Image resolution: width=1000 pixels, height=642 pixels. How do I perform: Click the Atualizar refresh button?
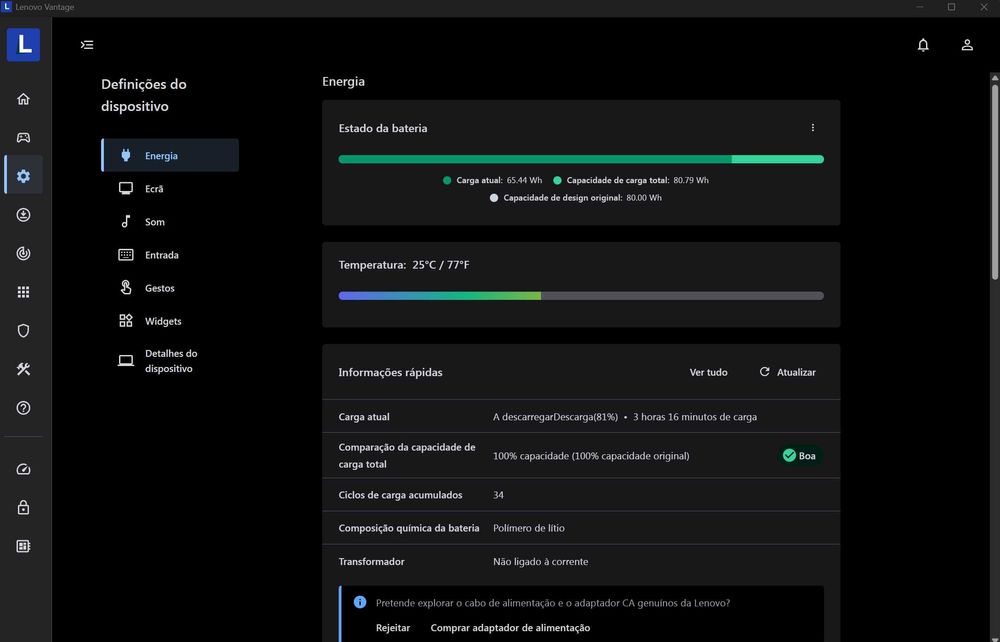point(788,372)
